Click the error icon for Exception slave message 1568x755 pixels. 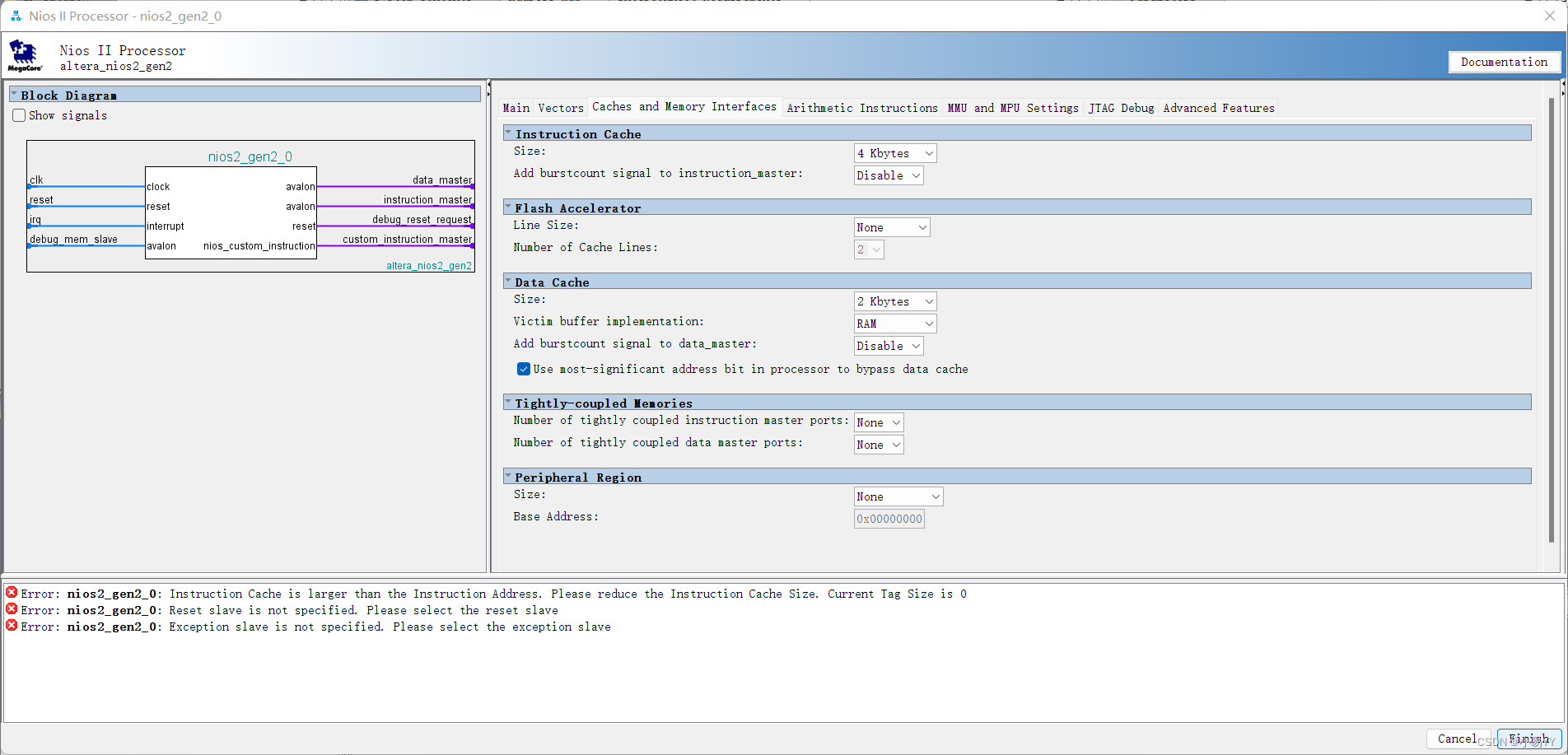12,625
